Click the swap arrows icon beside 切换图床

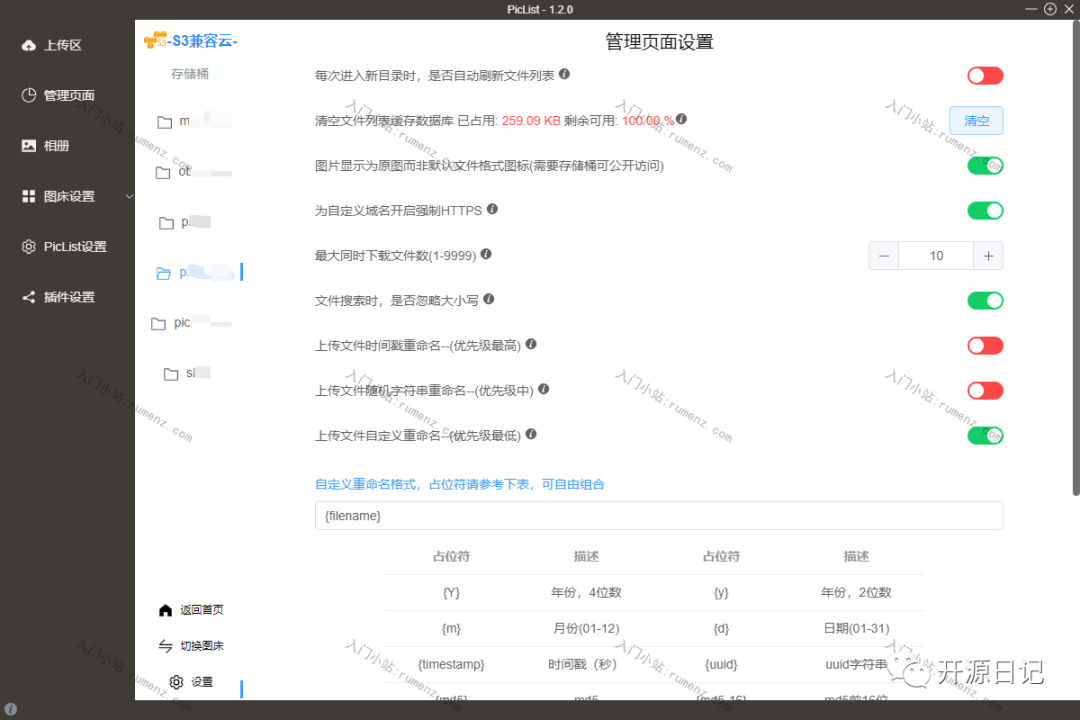click(165, 646)
